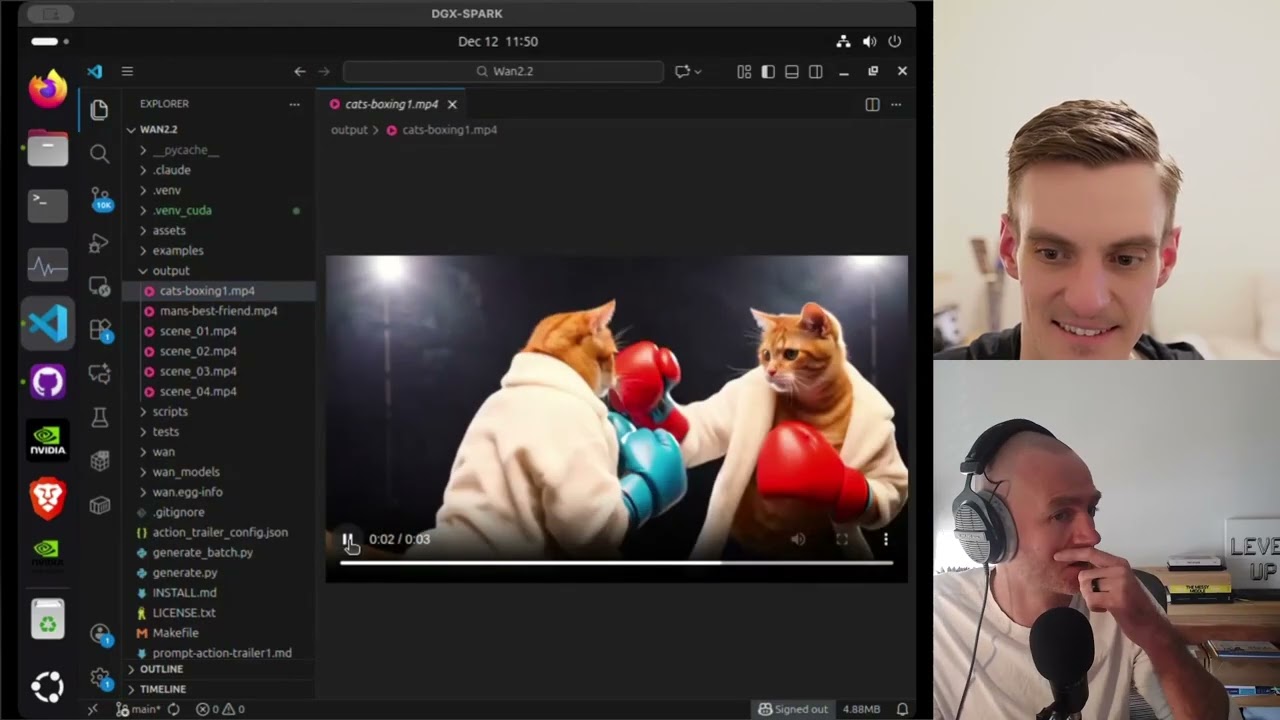Click the Signed out status item
Viewport: 1280px width, 720px height.
coord(793,709)
